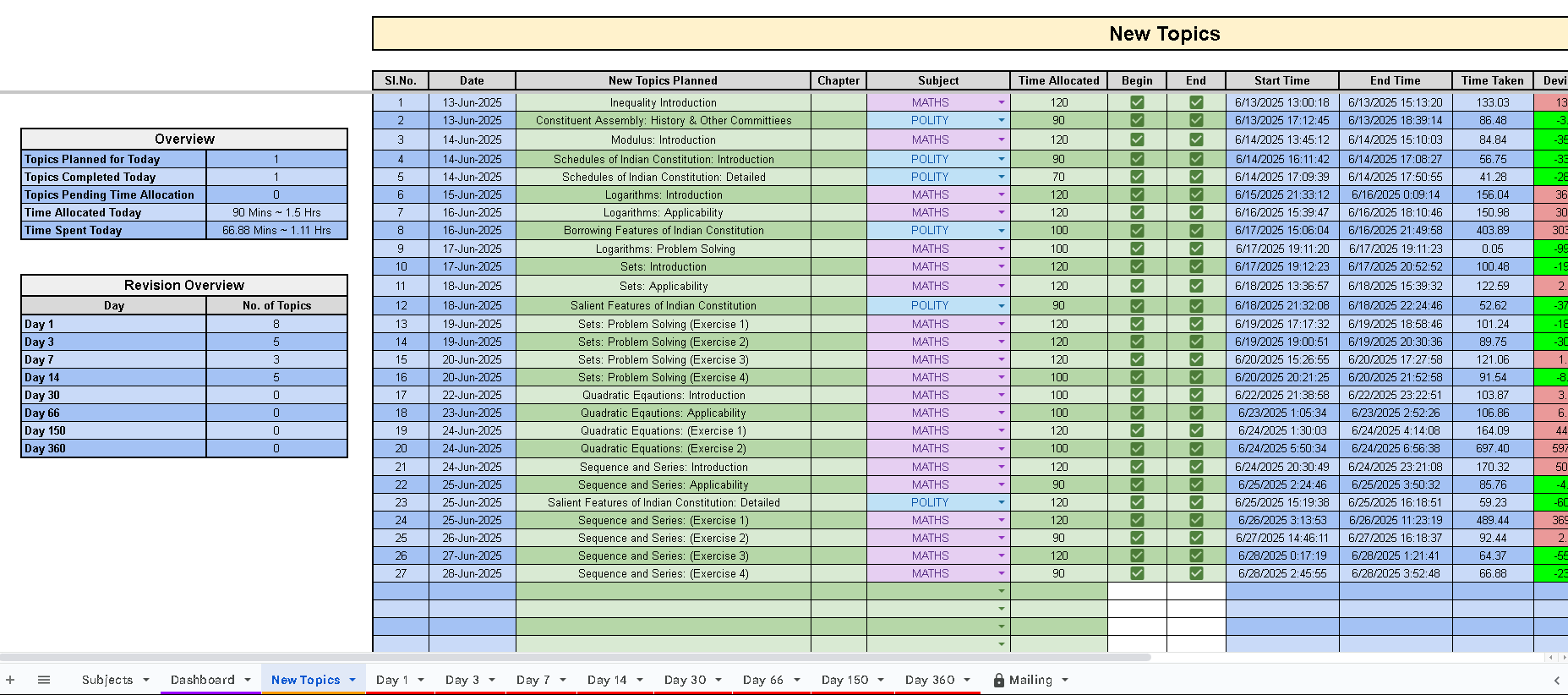The image size is (1568, 695).
Task: Select Day 360 row in Revision Overview
Action: 184,448
